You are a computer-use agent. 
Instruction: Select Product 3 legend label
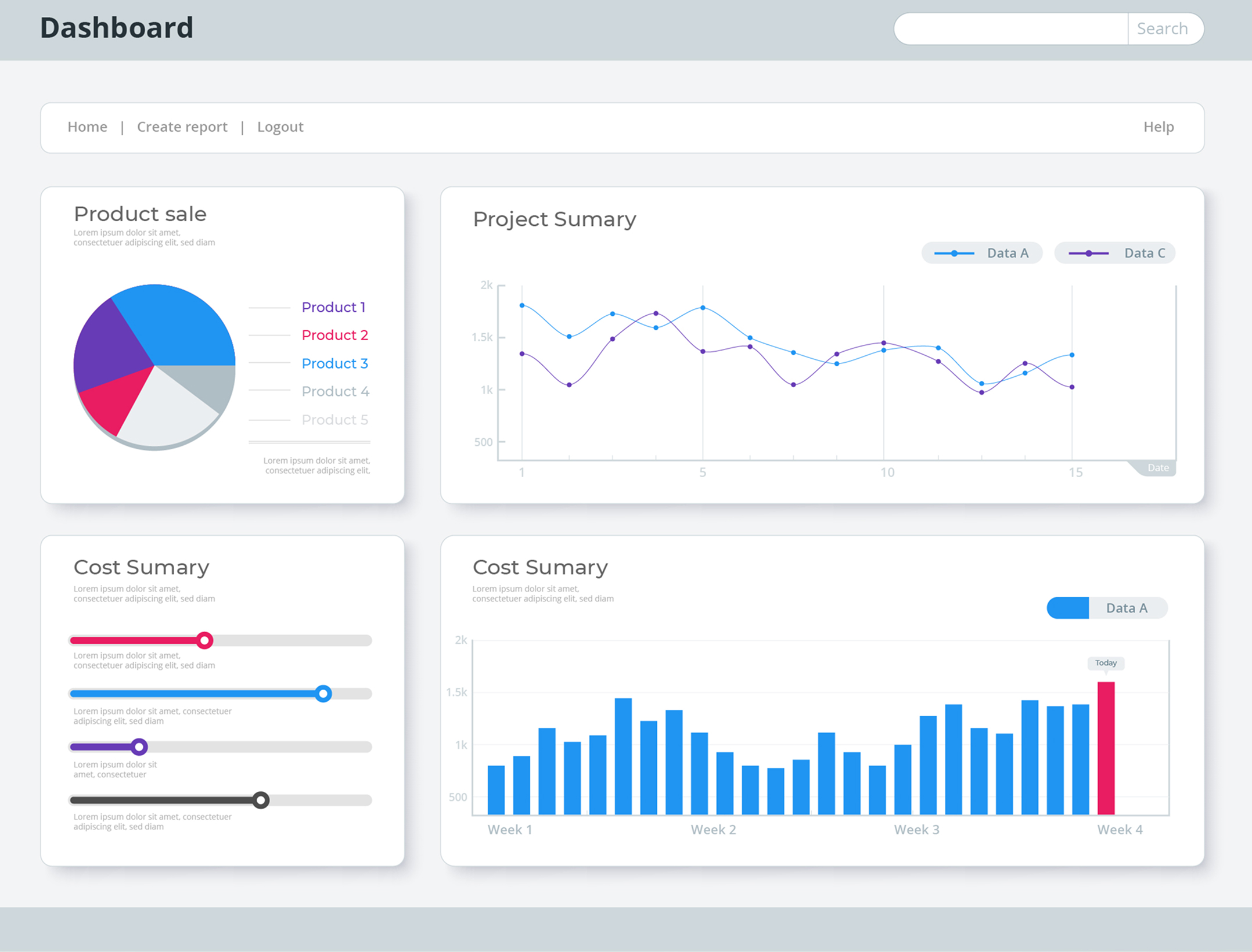(x=334, y=363)
